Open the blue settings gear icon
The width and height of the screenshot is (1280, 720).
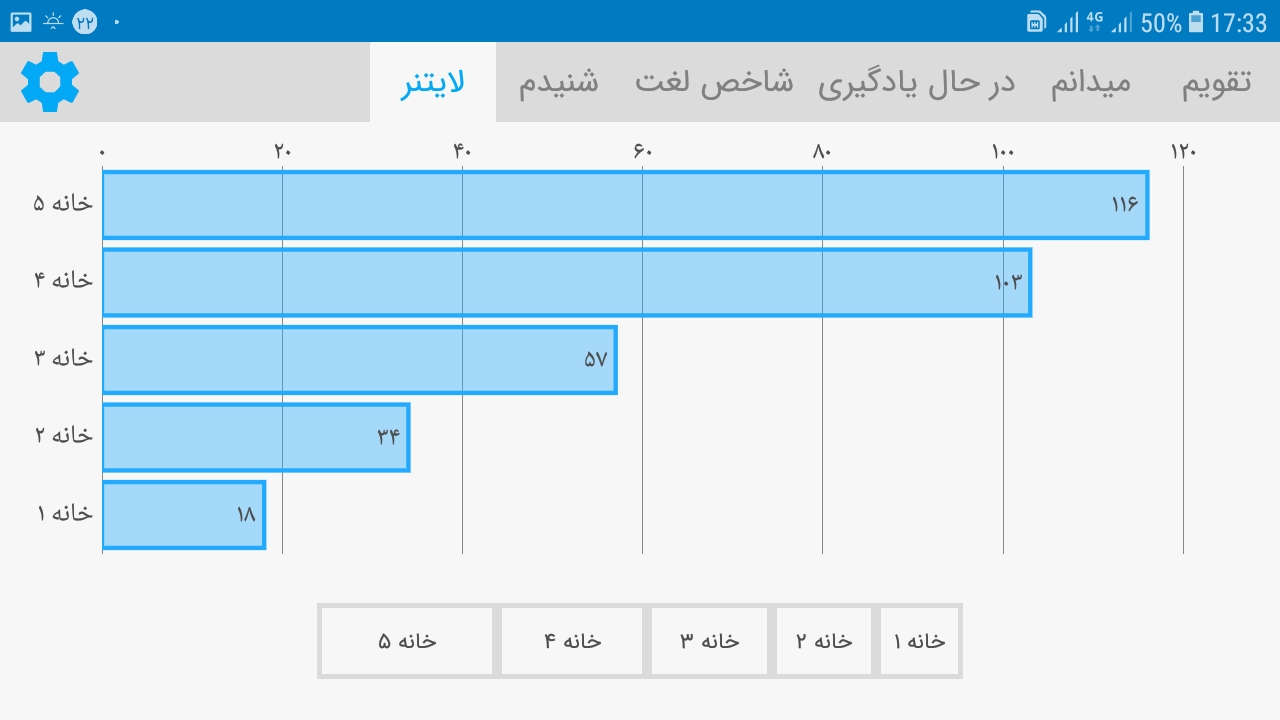50,82
